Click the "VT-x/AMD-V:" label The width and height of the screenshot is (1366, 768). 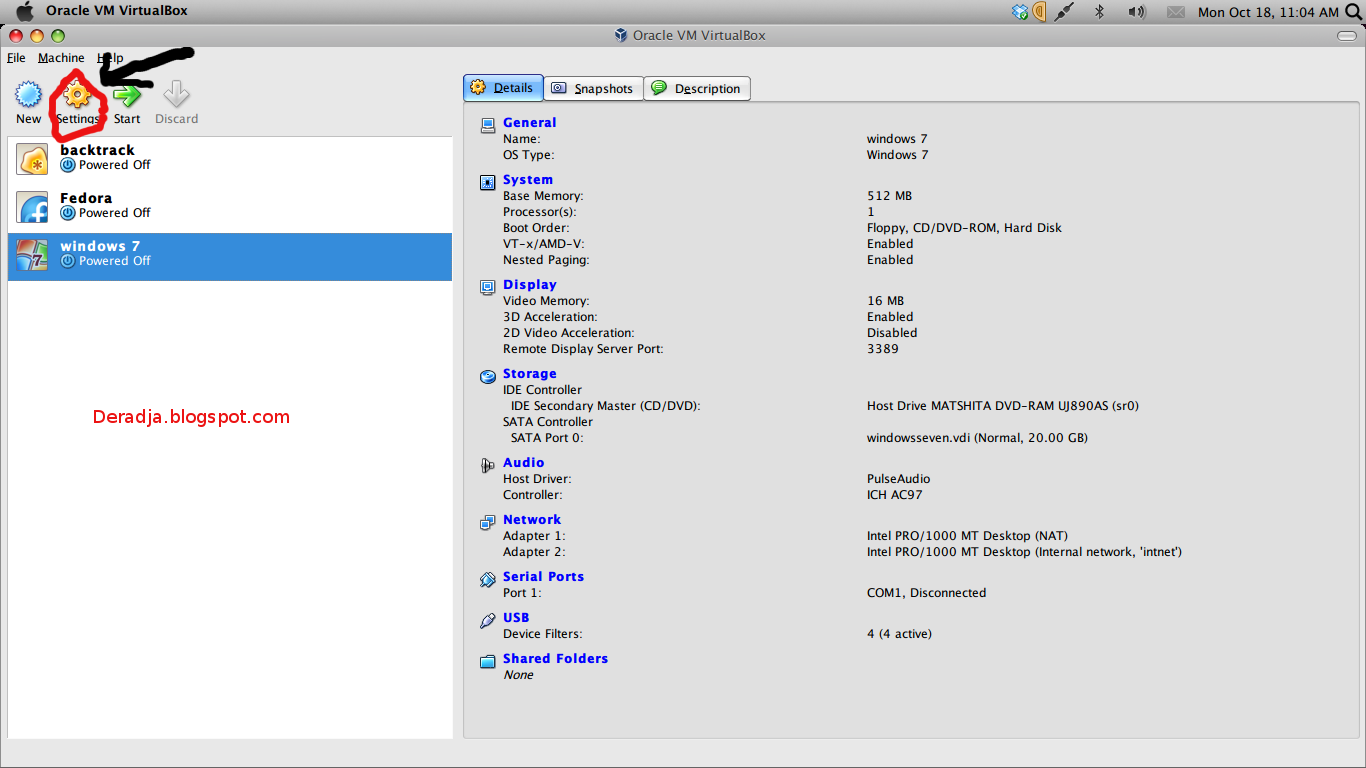click(x=544, y=244)
